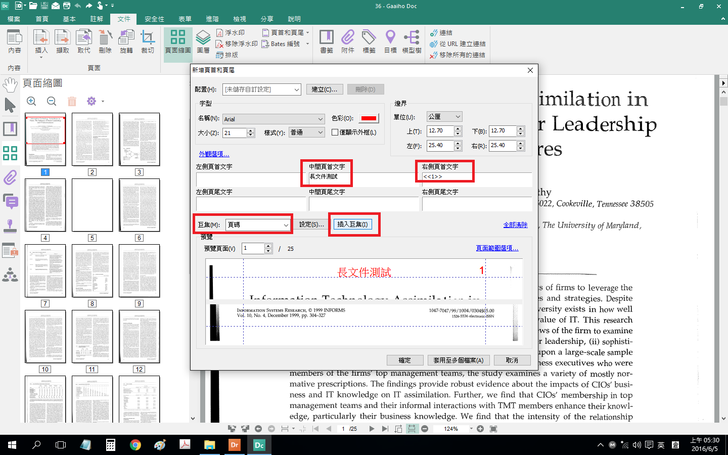Click the 旋轉 rotate pages icon
Screen dimensions: 728x455
coord(125,41)
